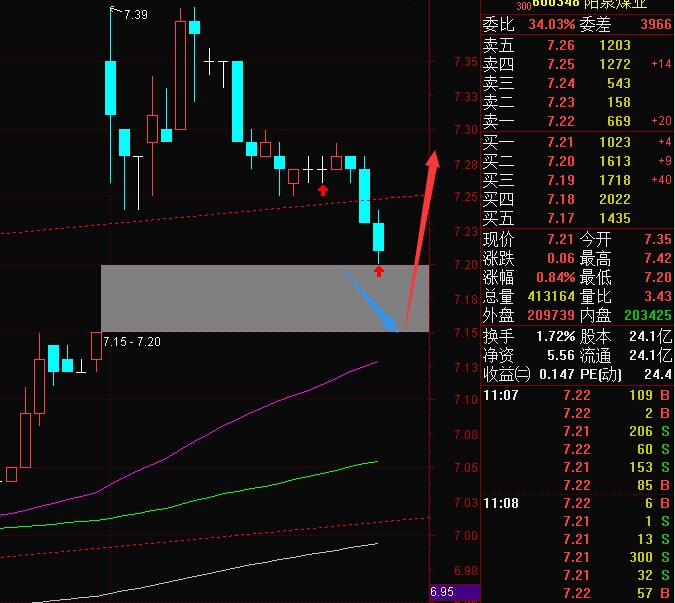Viewport: 675px width, 603px height.
Task: Click the 卖四 ask price 7.25
Action: pyautogui.click(x=560, y=64)
